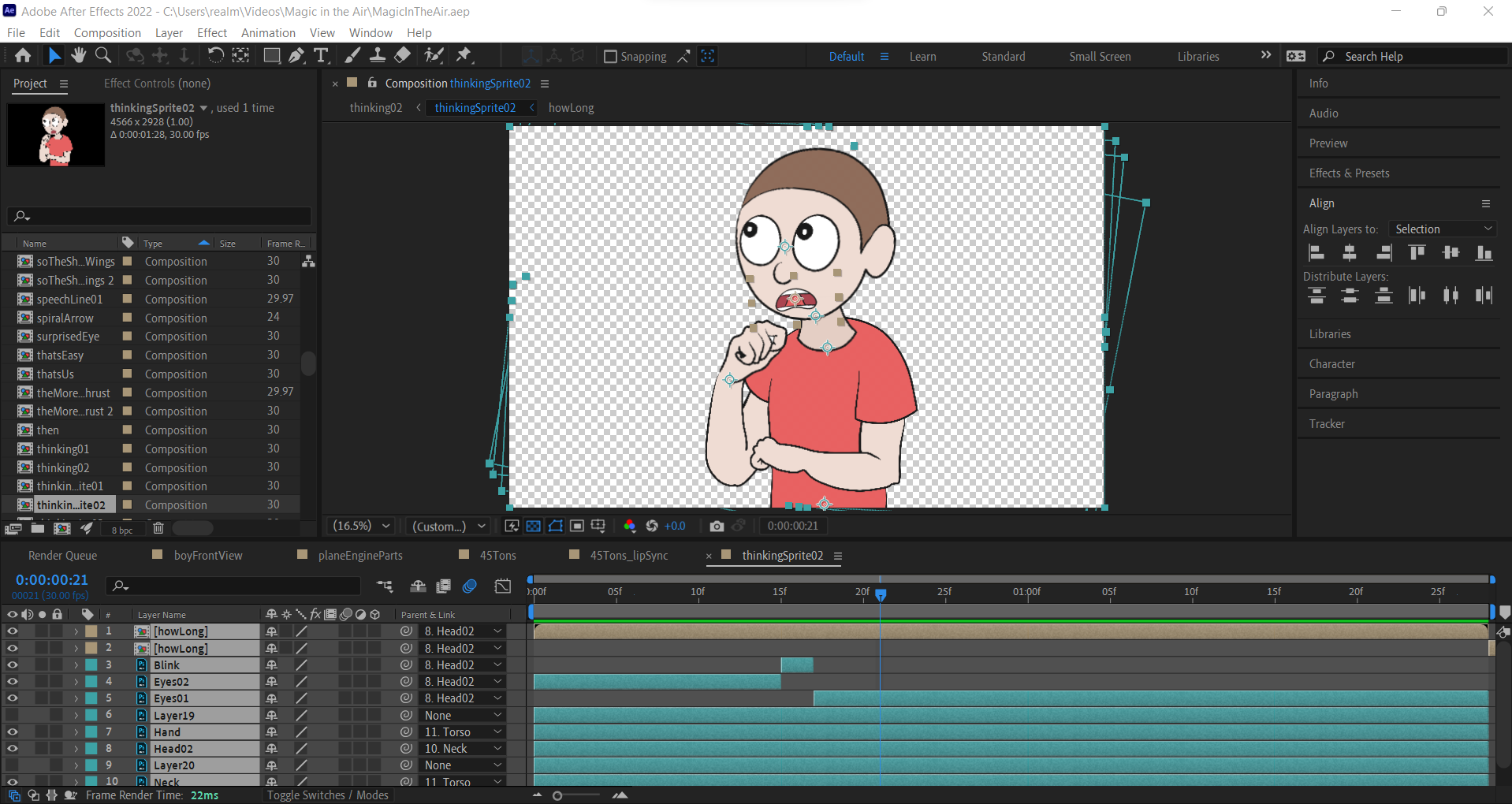Switch to Learn workspace
The width and height of the screenshot is (1512, 804).
[922, 56]
